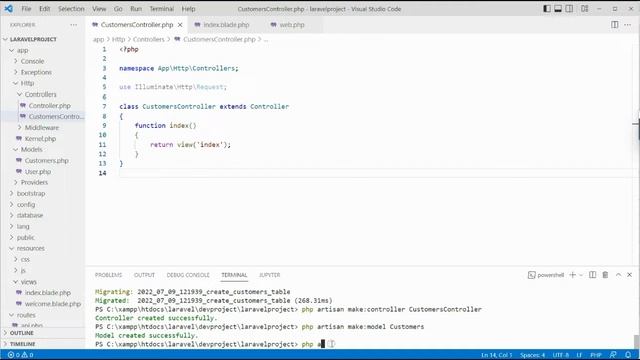Switch to JUPYTER panel tab

pyautogui.click(x=269, y=275)
